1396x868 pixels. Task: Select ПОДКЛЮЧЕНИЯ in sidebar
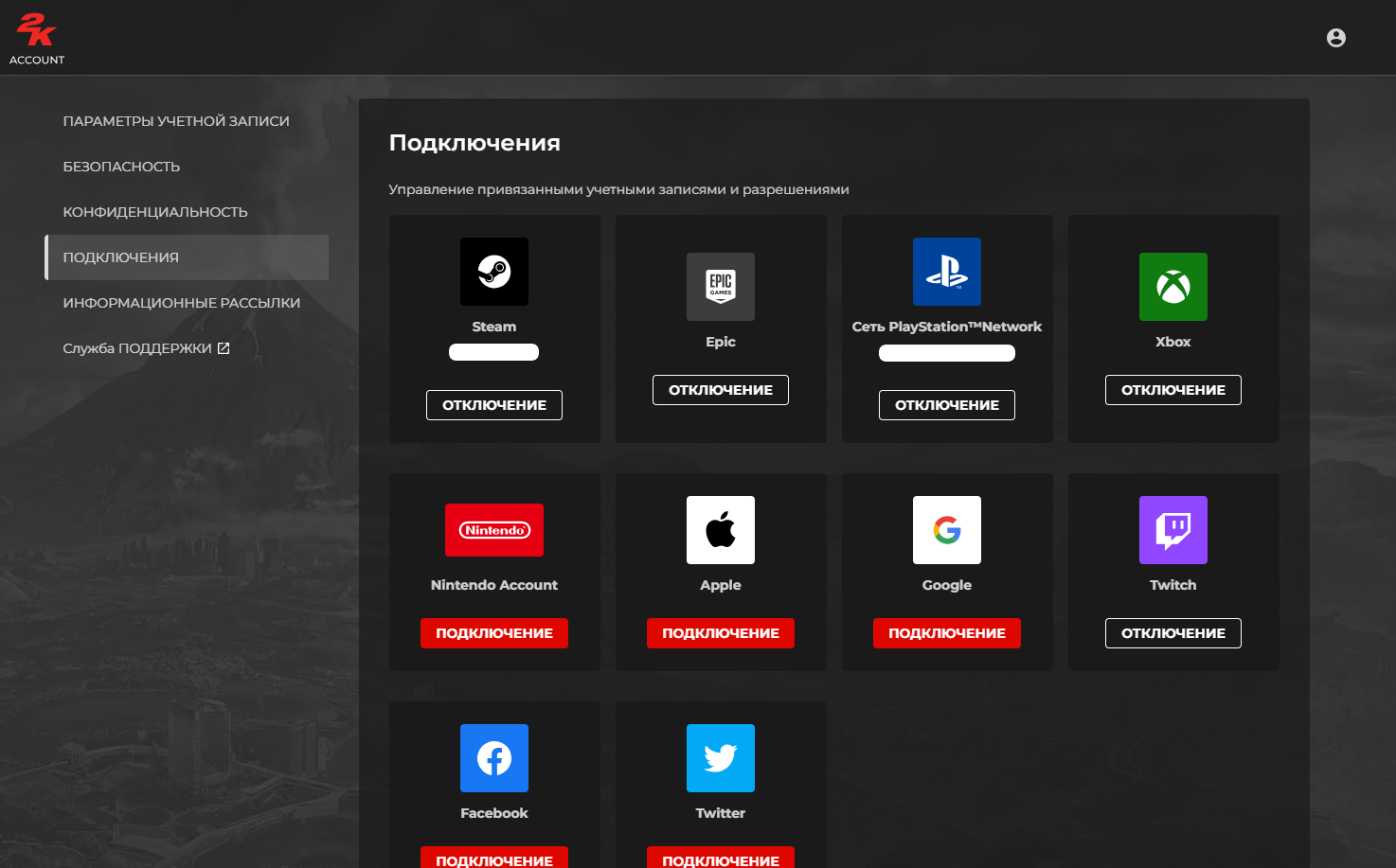click(187, 257)
